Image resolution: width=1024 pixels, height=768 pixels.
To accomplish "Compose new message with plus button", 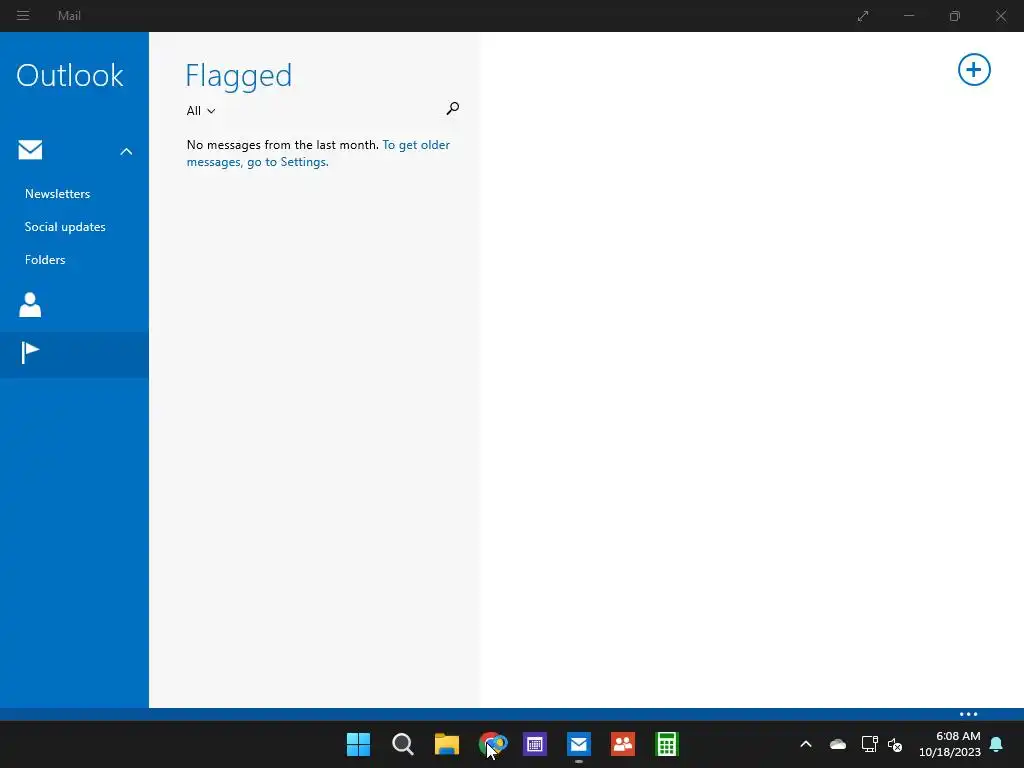I will [974, 70].
